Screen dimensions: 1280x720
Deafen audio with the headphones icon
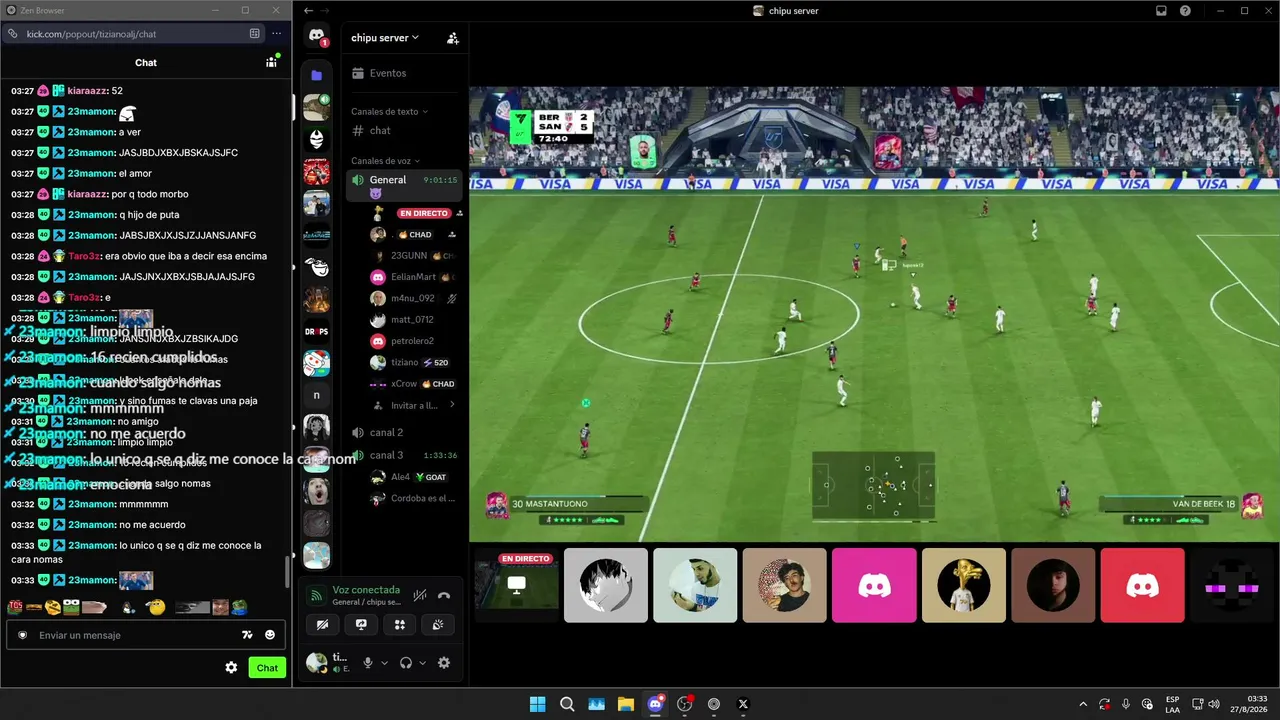pyautogui.click(x=406, y=663)
